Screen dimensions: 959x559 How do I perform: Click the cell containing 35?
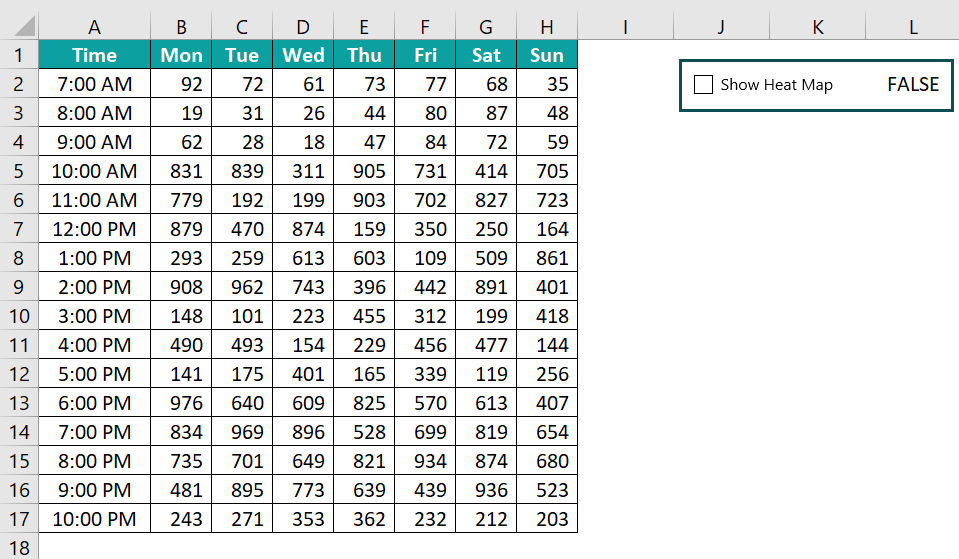coord(547,84)
